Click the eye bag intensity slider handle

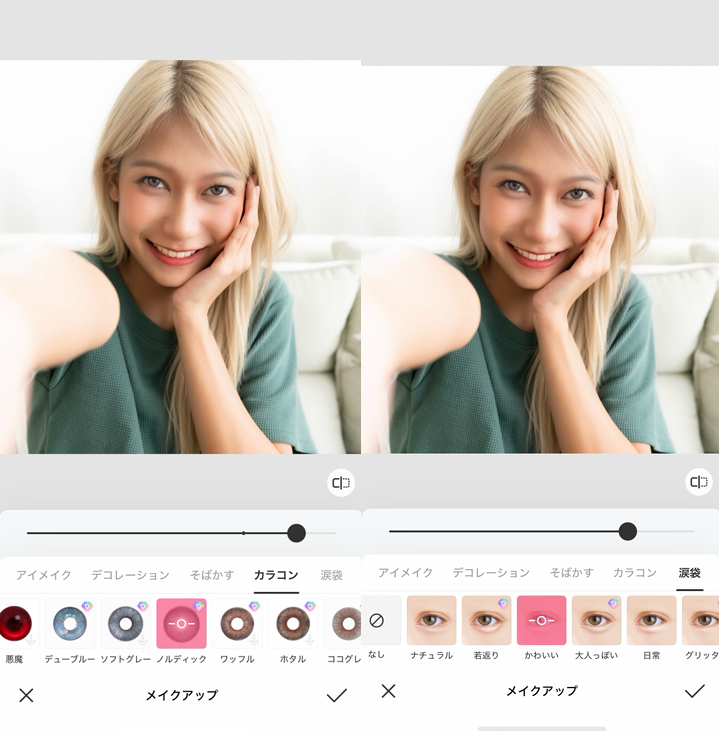628,531
